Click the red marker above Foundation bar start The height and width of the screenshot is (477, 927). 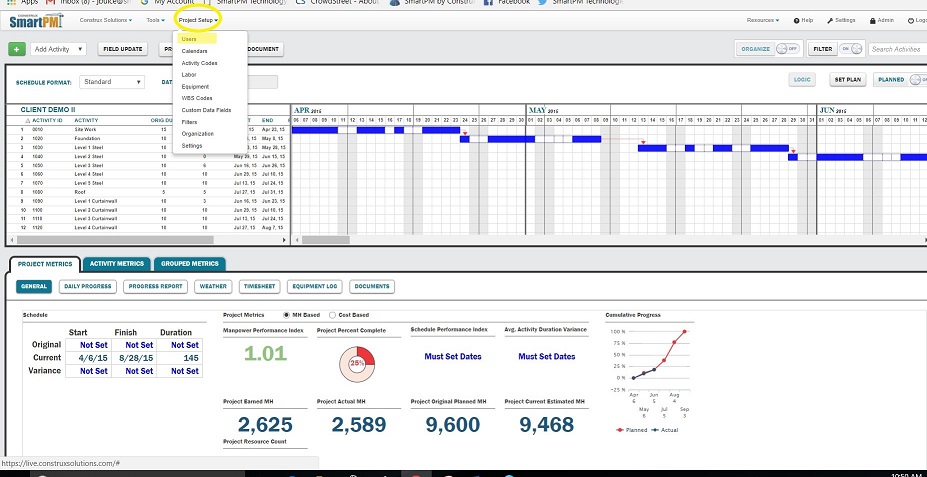tap(465, 134)
